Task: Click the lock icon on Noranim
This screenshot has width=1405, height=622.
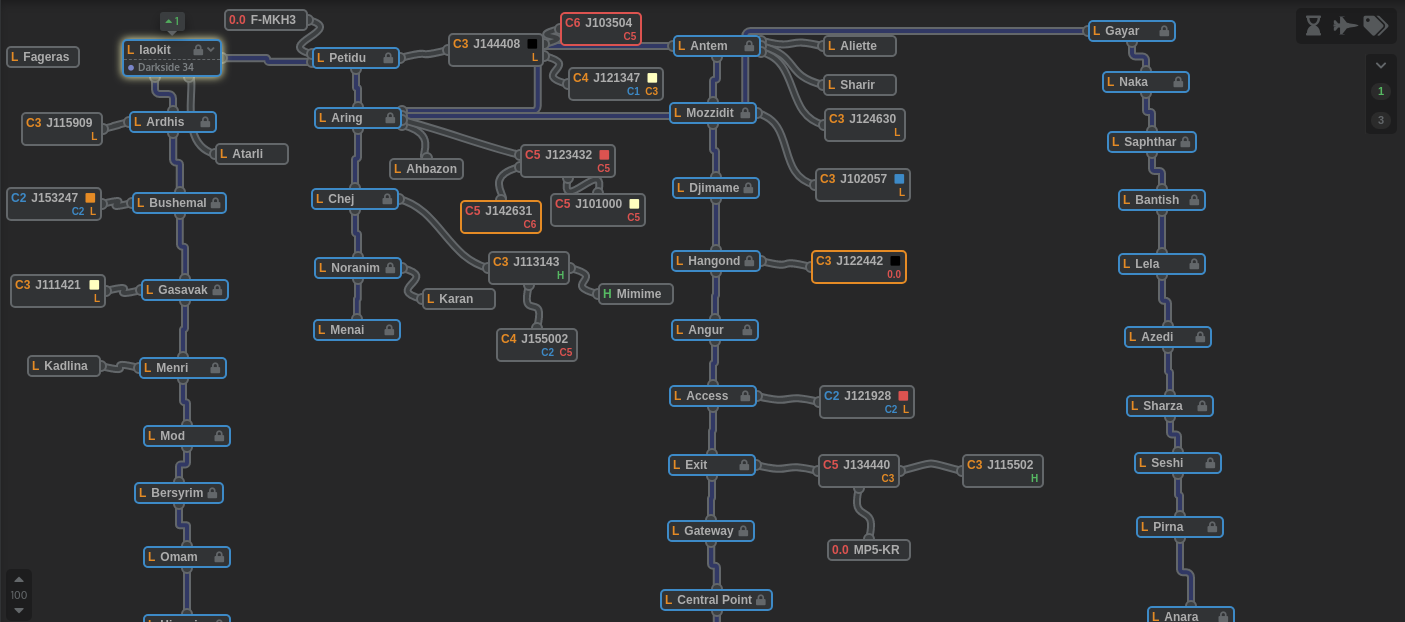Action: click(389, 268)
